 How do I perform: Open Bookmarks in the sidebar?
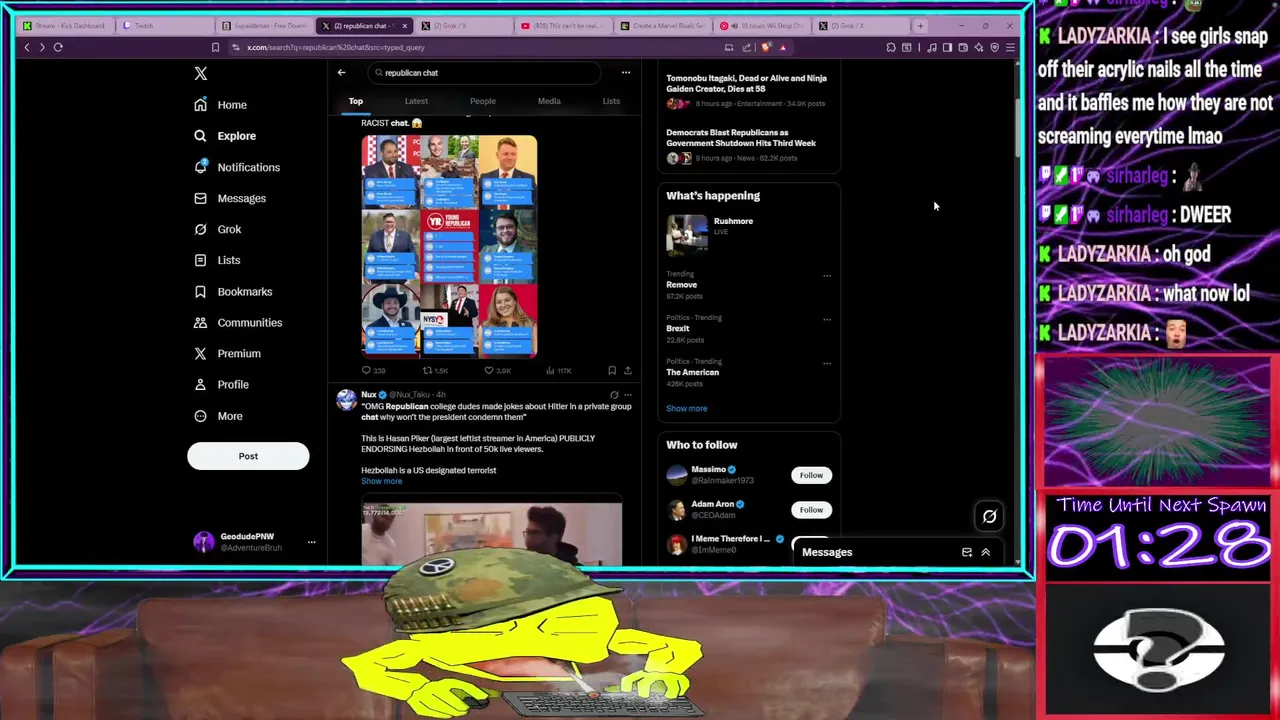pyautogui.click(x=233, y=291)
